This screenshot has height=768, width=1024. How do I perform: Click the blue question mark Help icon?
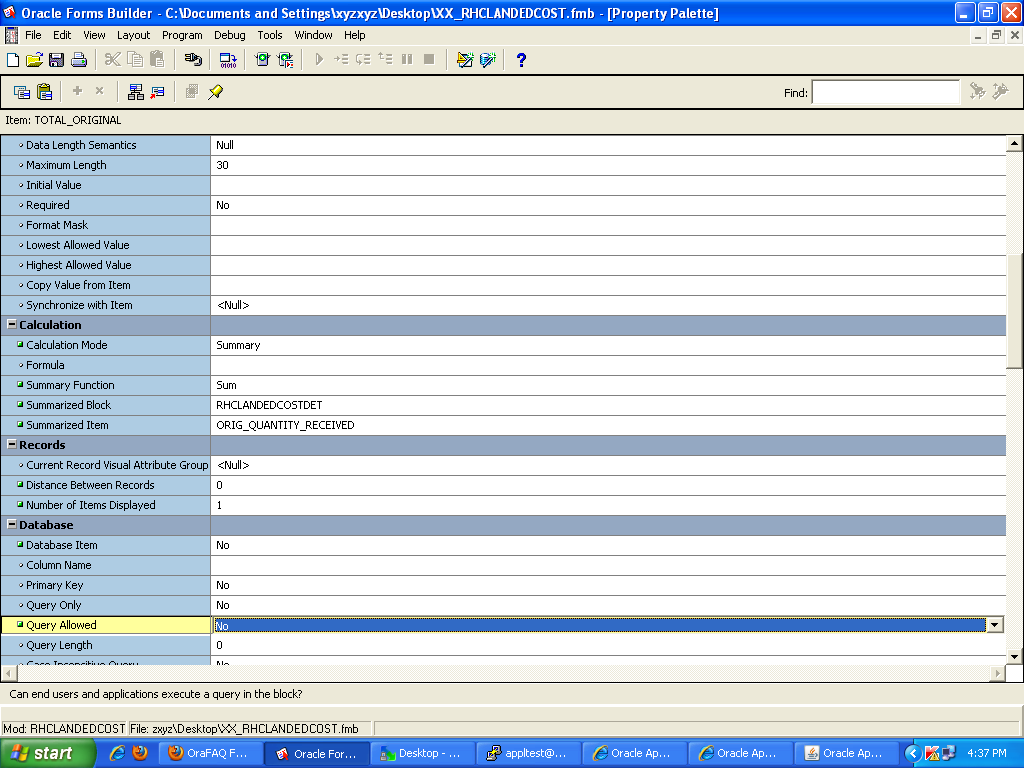coord(520,60)
